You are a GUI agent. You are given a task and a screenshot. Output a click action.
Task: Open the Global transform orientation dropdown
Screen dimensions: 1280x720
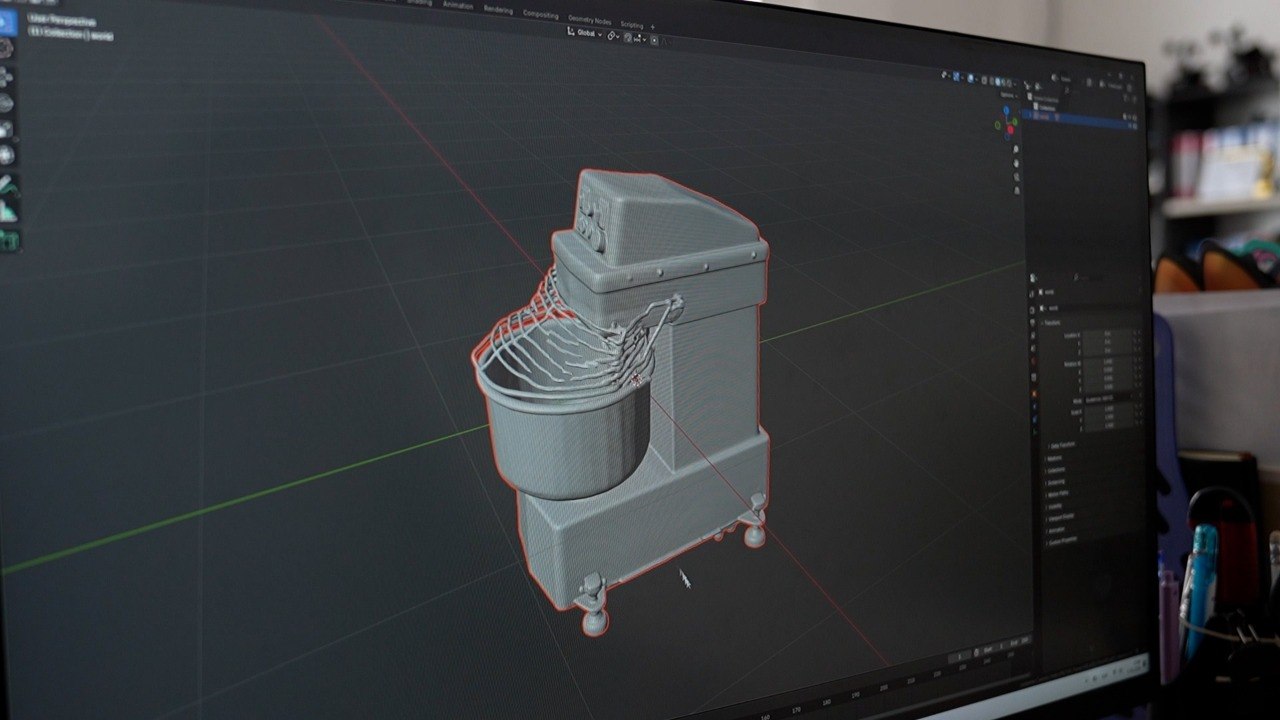tap(585, 33)
